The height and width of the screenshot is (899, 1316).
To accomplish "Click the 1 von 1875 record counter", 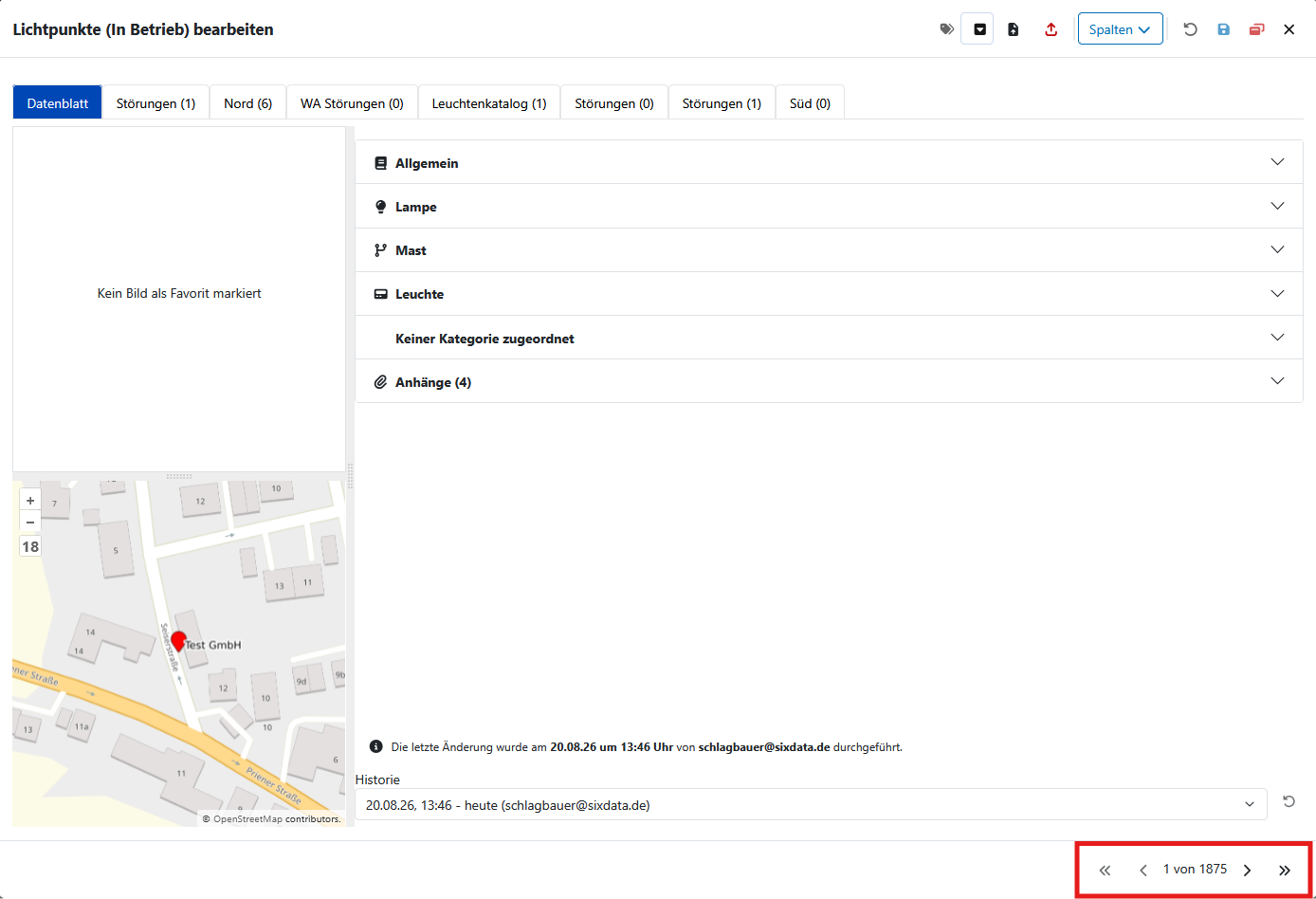I will (1195, 869).
